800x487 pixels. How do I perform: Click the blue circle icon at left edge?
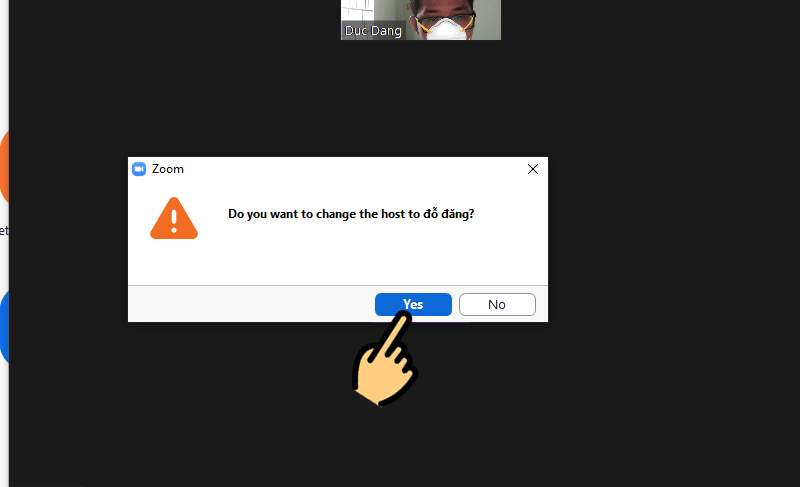coord(4,327)
